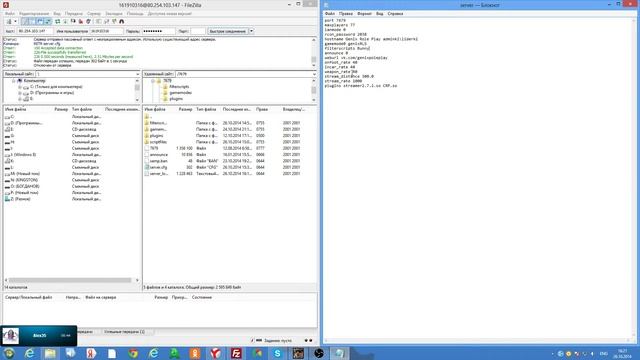640x360 pixels.
Task: Open FileZilla's Файл menu
Action: 9,13
